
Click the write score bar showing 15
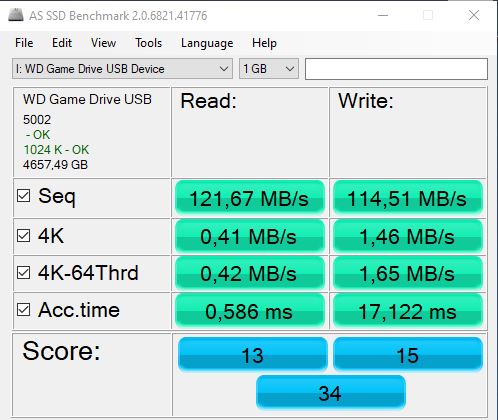[408, 354]
